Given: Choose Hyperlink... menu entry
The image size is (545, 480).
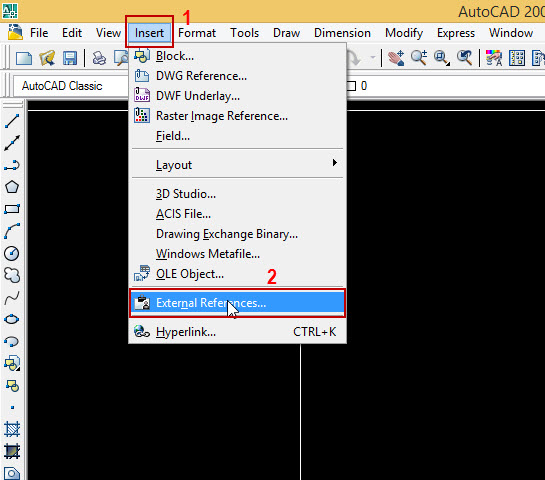Looking at the screenshot, I should pyautogui.click(x=237, y=332).
